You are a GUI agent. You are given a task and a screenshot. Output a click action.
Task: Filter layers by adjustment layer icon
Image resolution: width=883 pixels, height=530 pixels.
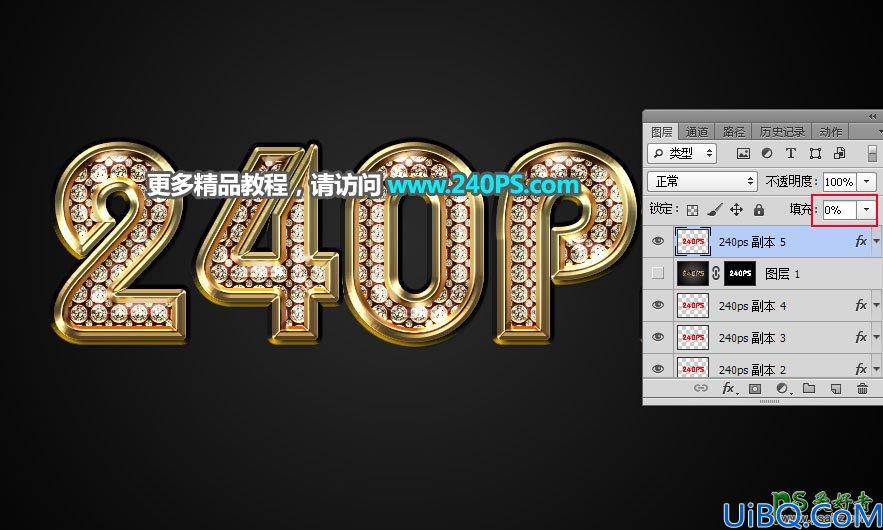click(x=767, y=153)
